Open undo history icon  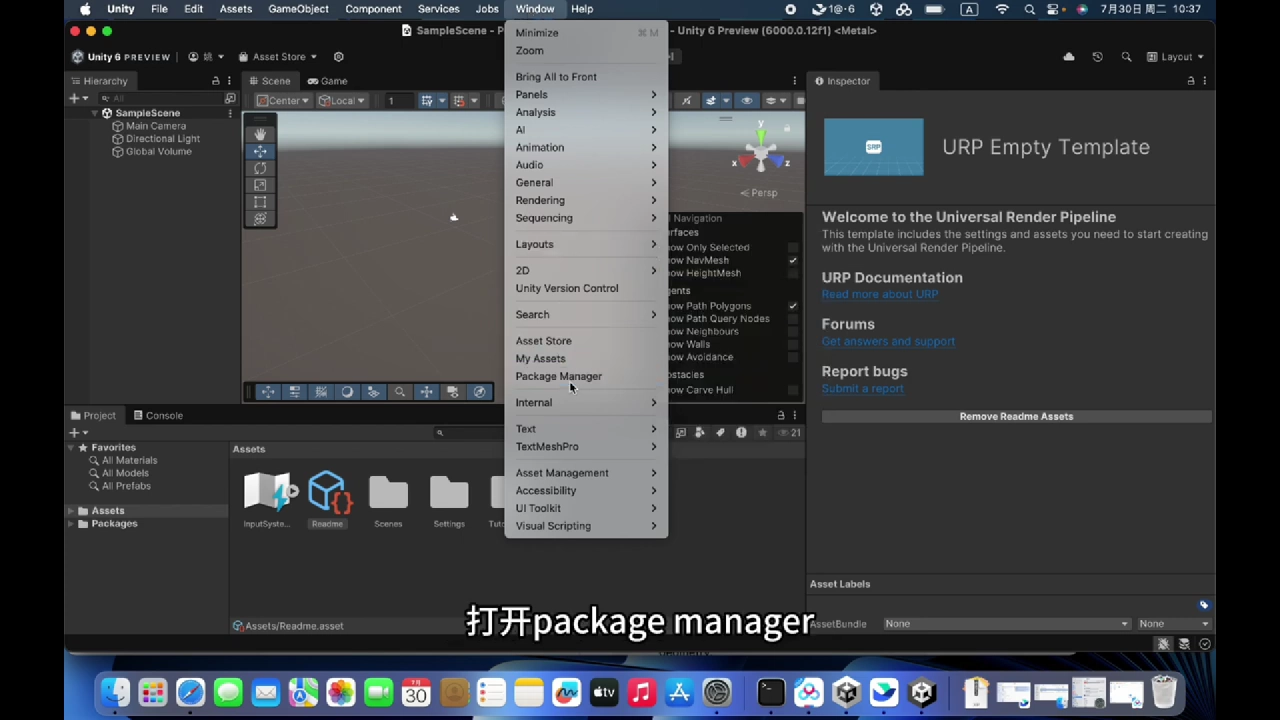coord(1097,57)
